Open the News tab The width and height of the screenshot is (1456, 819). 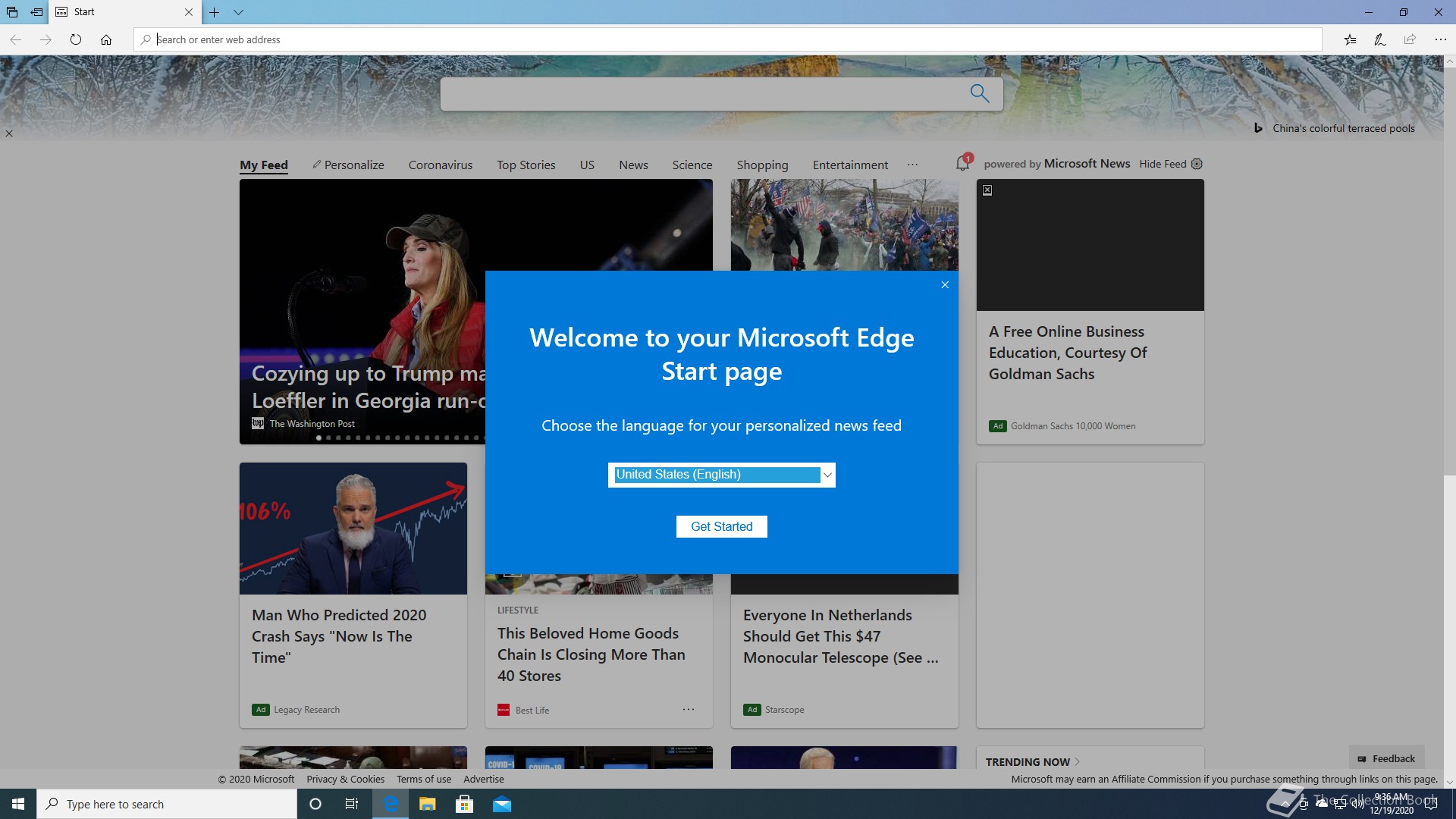(633, 165)
